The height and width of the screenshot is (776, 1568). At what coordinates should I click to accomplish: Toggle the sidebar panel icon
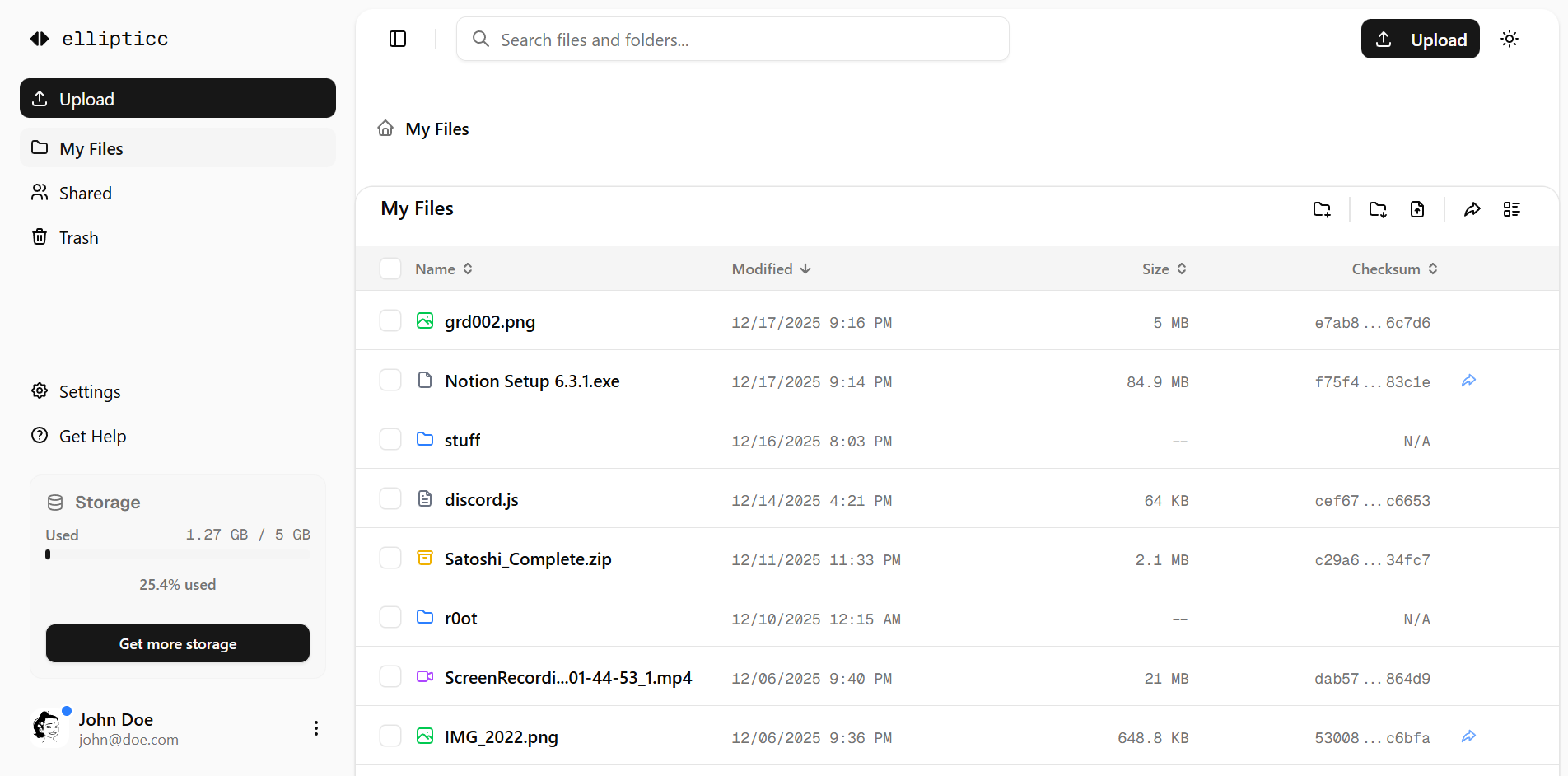click(x=398, y=39)
